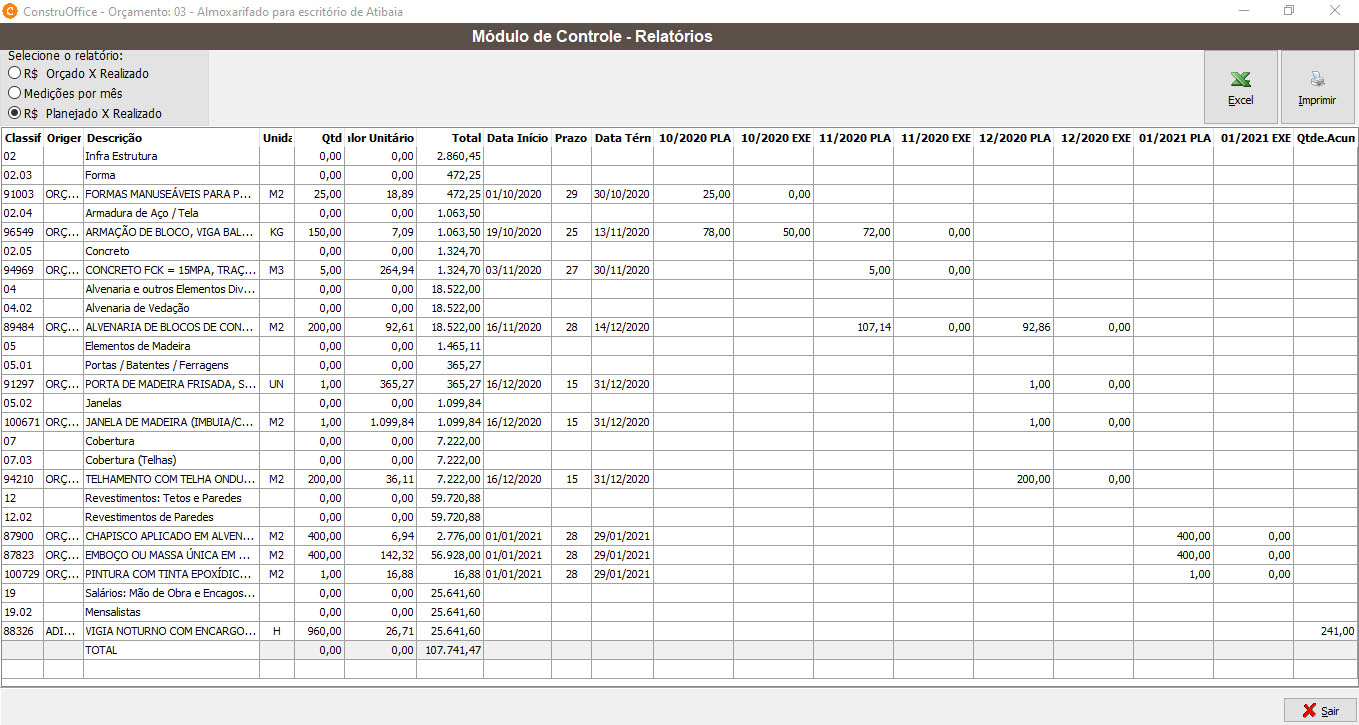The width and height of the screenshot is (1359, 725).
Task: Click the accumulated quantity cell 241,00
Action: click(1325, 631)
